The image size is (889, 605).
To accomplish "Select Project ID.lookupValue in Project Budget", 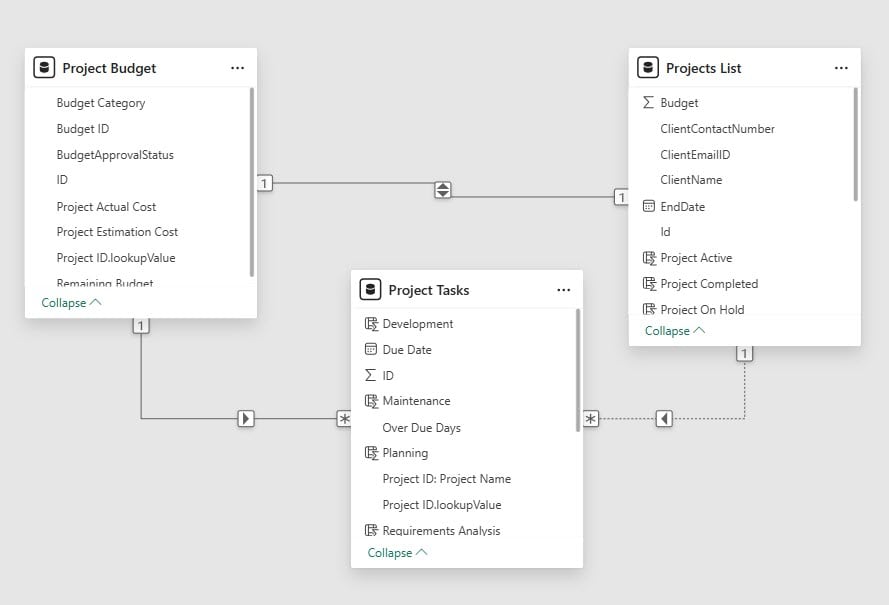I will [x=116, y=258].
